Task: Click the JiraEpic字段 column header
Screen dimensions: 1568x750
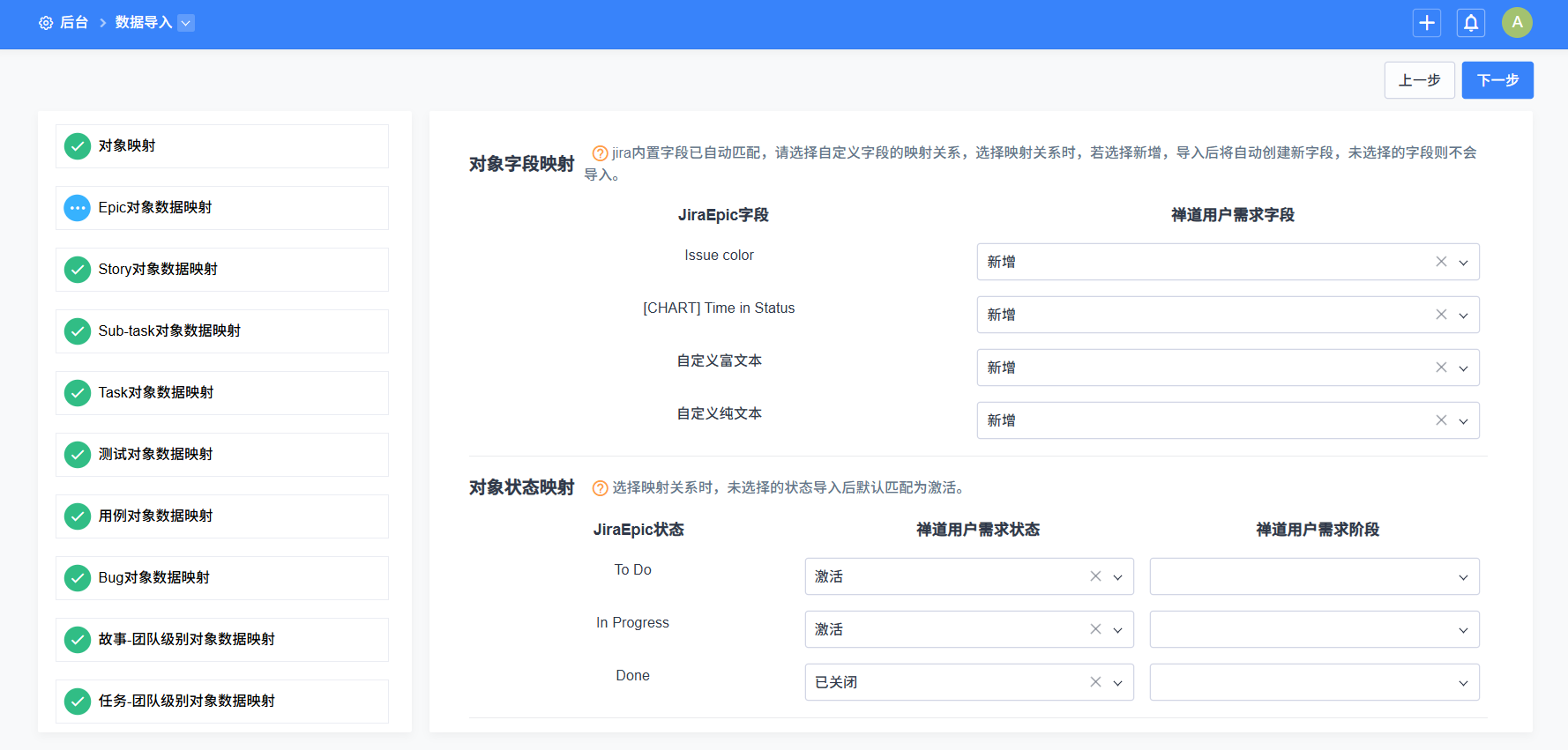Action: coord(723,215)
